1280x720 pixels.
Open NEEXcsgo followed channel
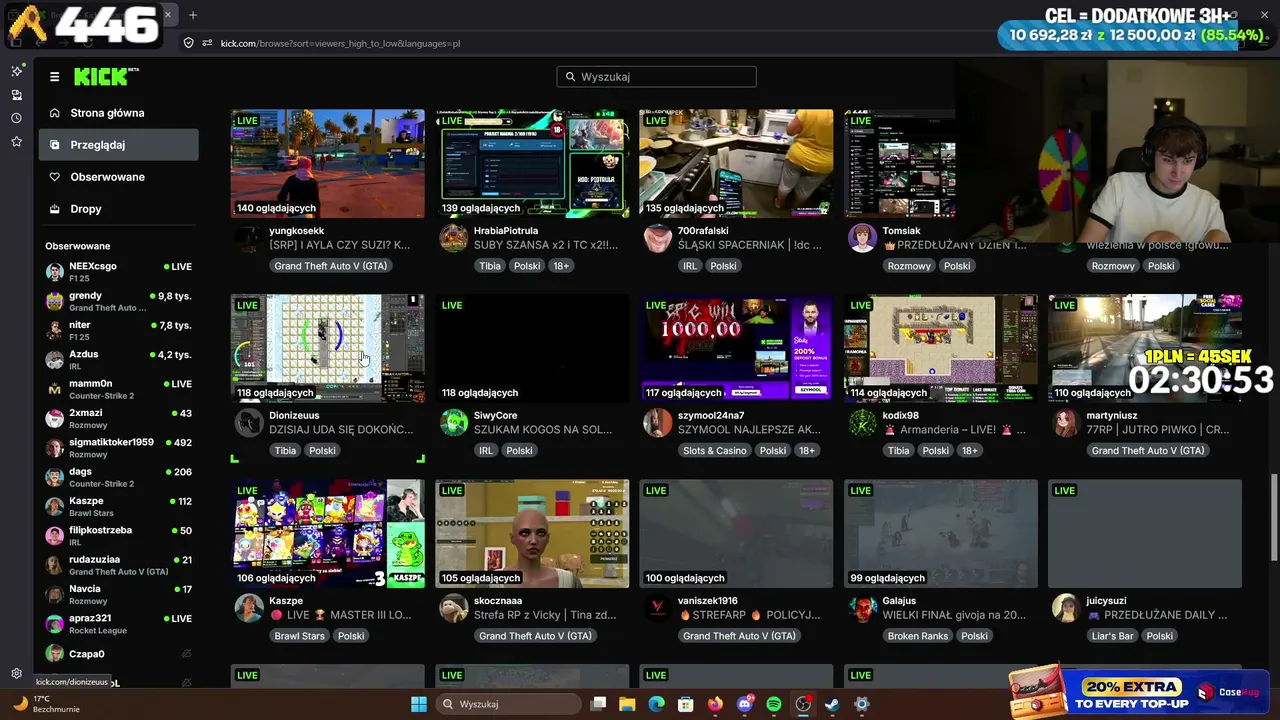(118, 271)
